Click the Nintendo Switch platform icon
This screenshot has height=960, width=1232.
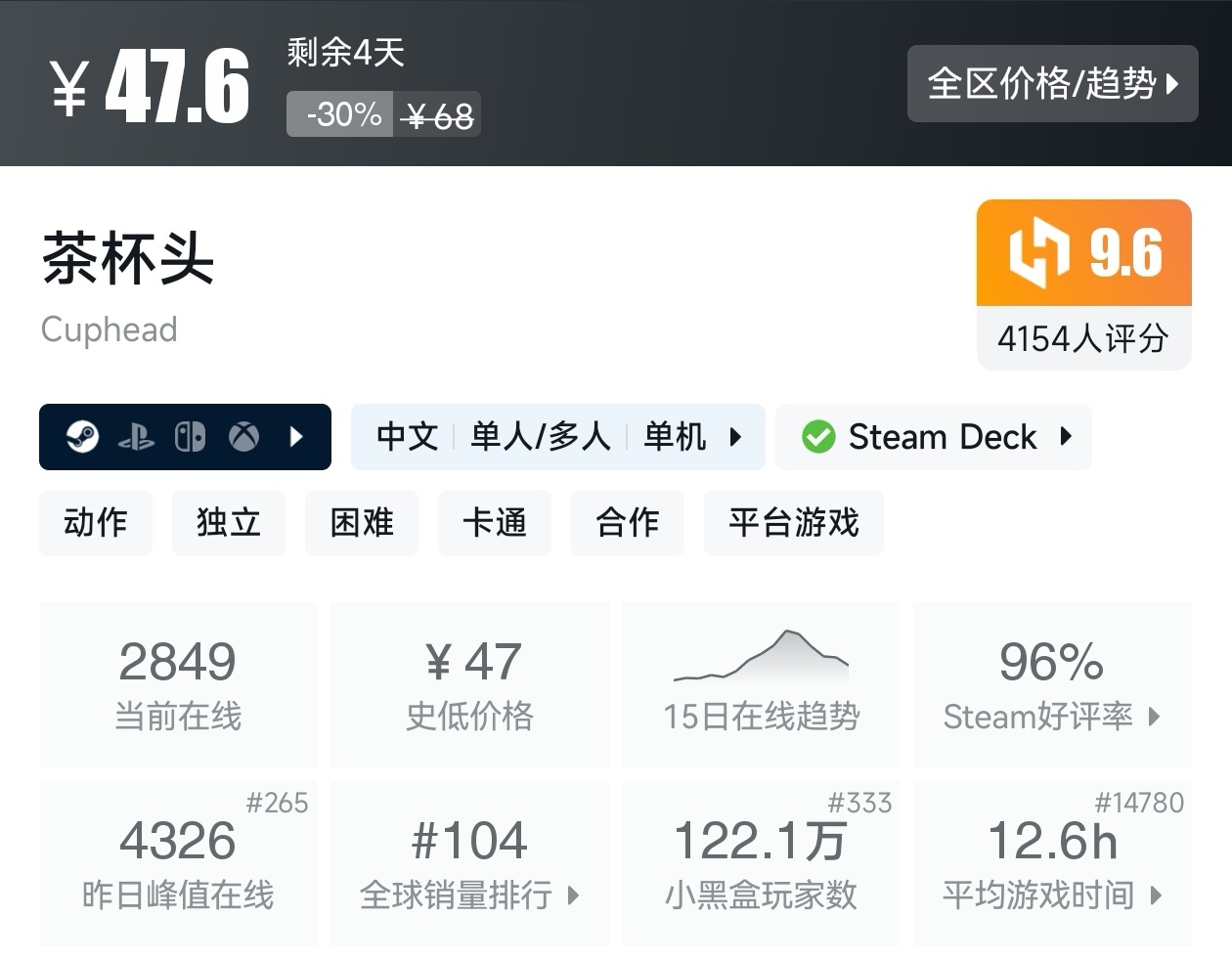pyautogui.click(x=190, y=436)
